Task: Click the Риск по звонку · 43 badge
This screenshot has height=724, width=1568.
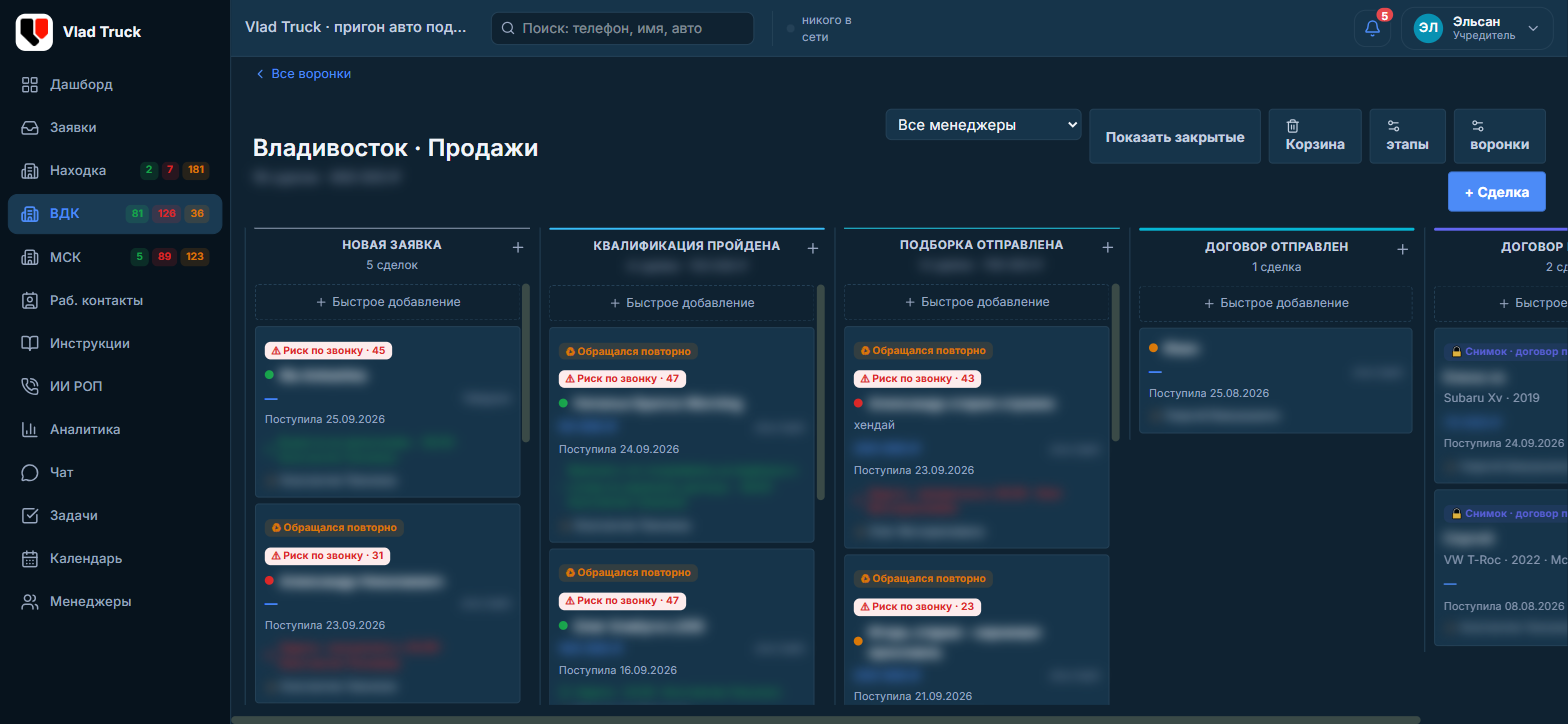Action: click(917, 379)
